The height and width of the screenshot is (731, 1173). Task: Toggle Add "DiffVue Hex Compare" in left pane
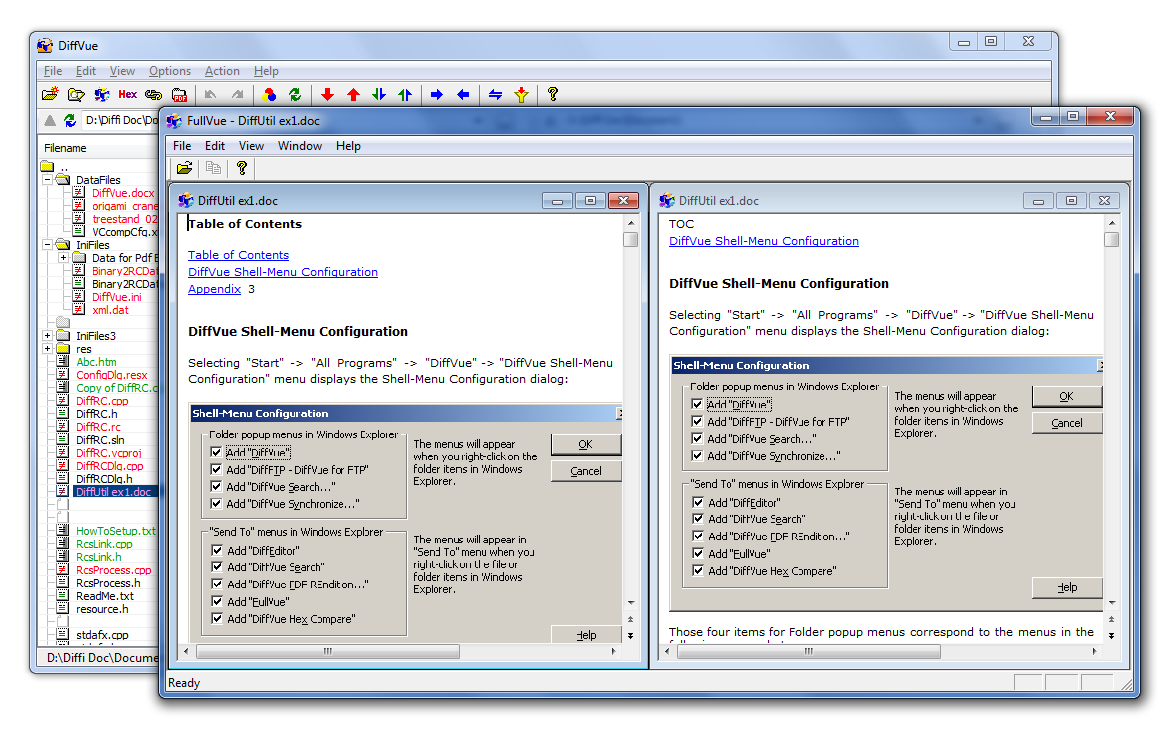pyautogui.click(x=217, y=619)
